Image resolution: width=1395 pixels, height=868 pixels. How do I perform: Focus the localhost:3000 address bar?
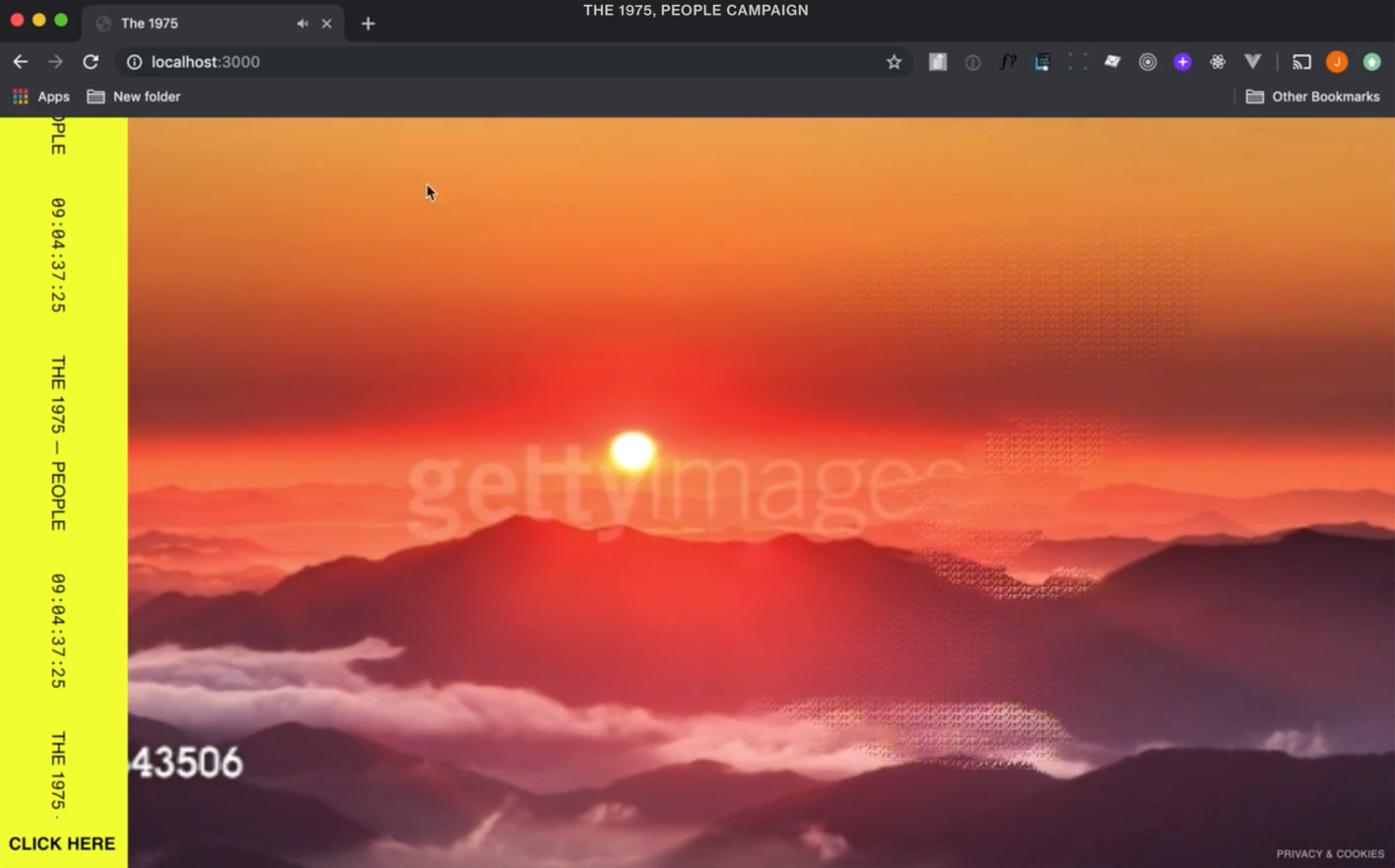tap(512, 62)
